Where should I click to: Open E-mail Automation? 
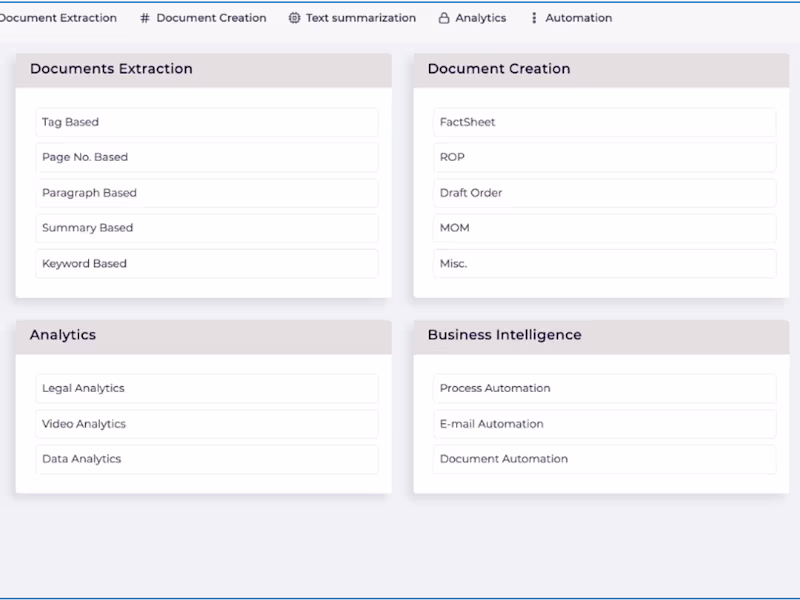(x=604, y=424)
